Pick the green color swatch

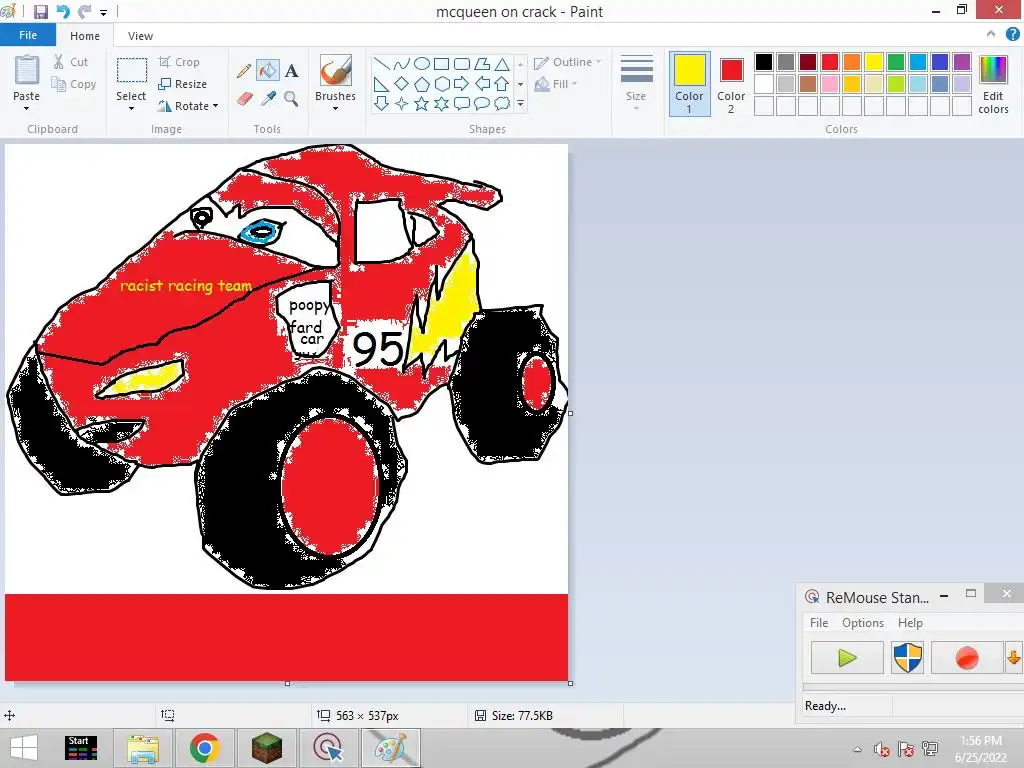(x=896, y=62)
